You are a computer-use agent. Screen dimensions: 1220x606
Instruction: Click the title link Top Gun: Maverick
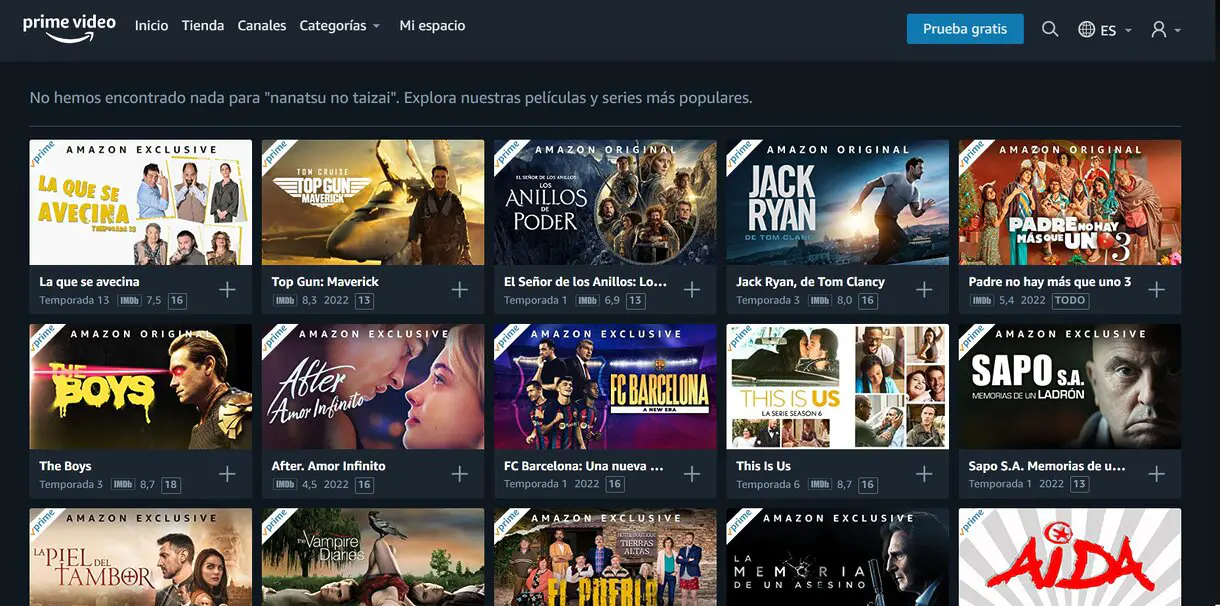click(x=325, y=282)
